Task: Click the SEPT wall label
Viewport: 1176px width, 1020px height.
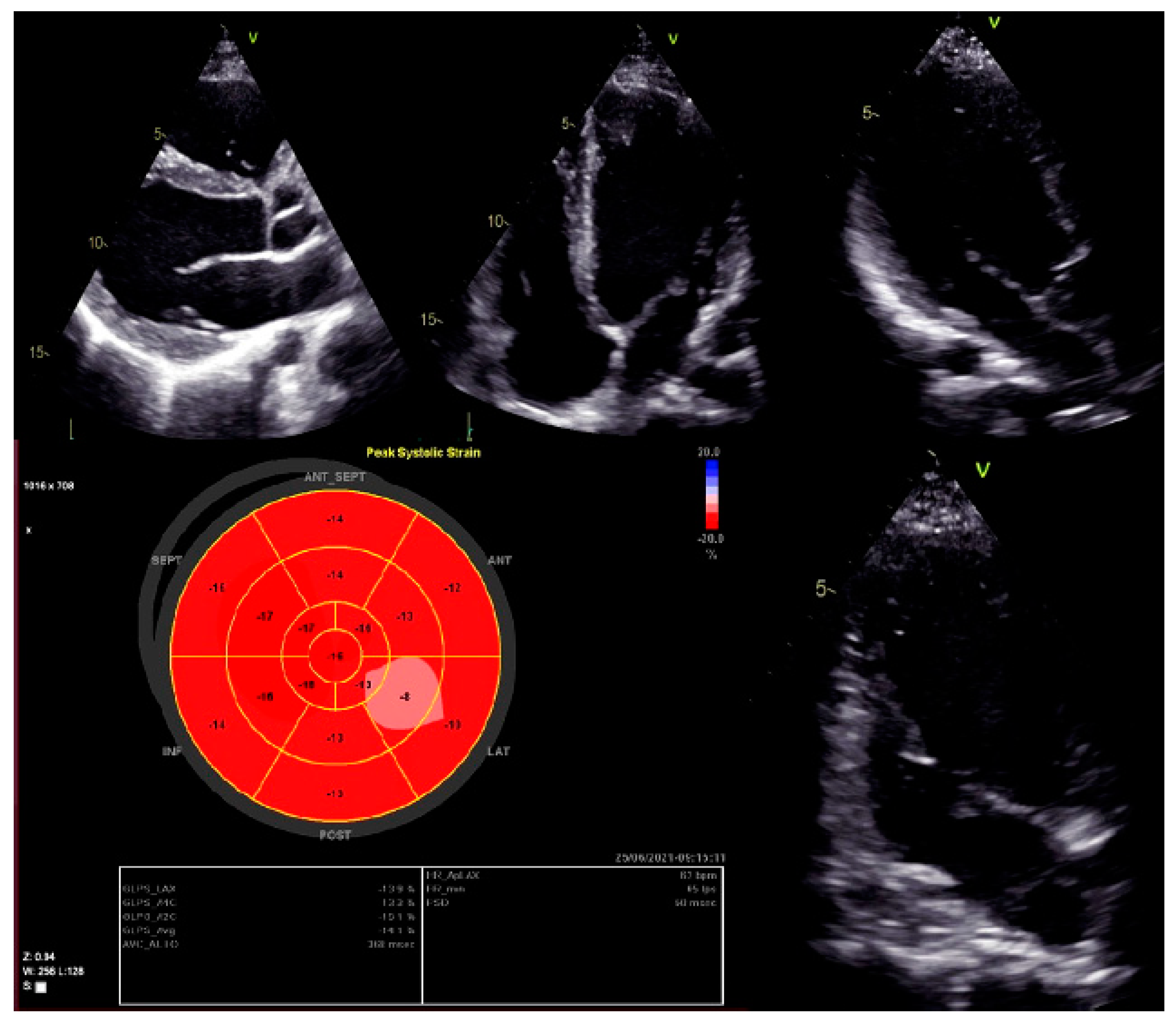Action: point(166,561)
